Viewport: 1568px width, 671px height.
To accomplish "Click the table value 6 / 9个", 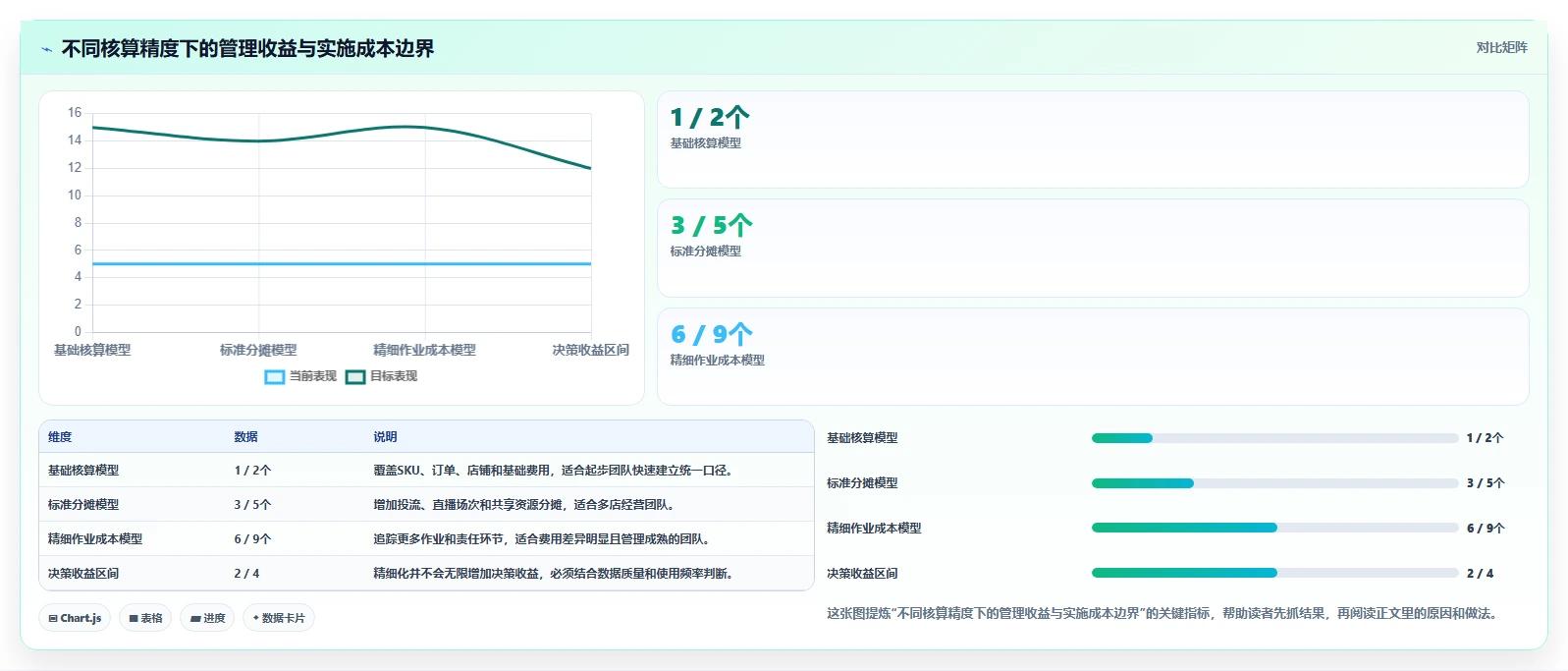I will click(x=252, y=539).
